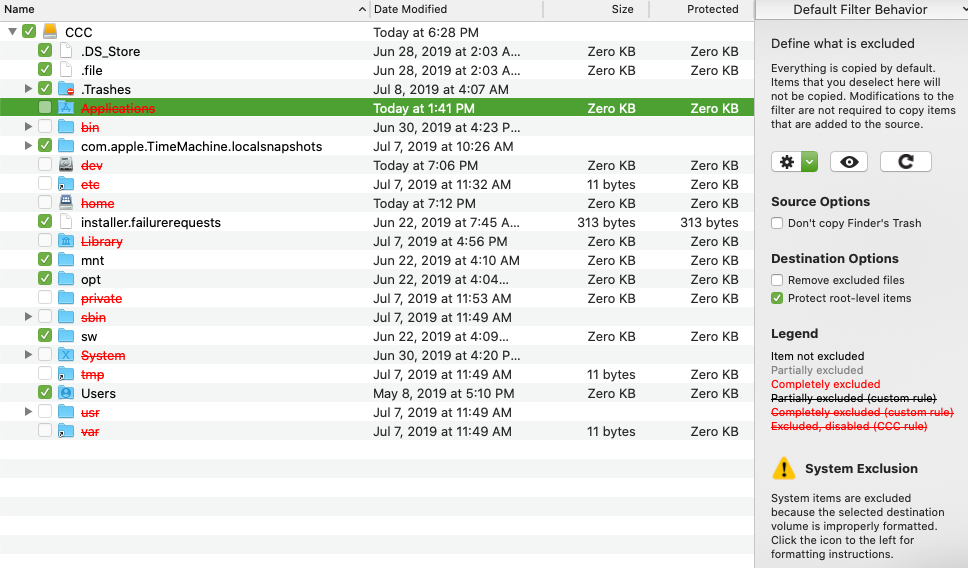Image resolution: width=968 pixels, height=568 pixels.
Task: Click the Users folder icon
Action: tap(66, 393)
